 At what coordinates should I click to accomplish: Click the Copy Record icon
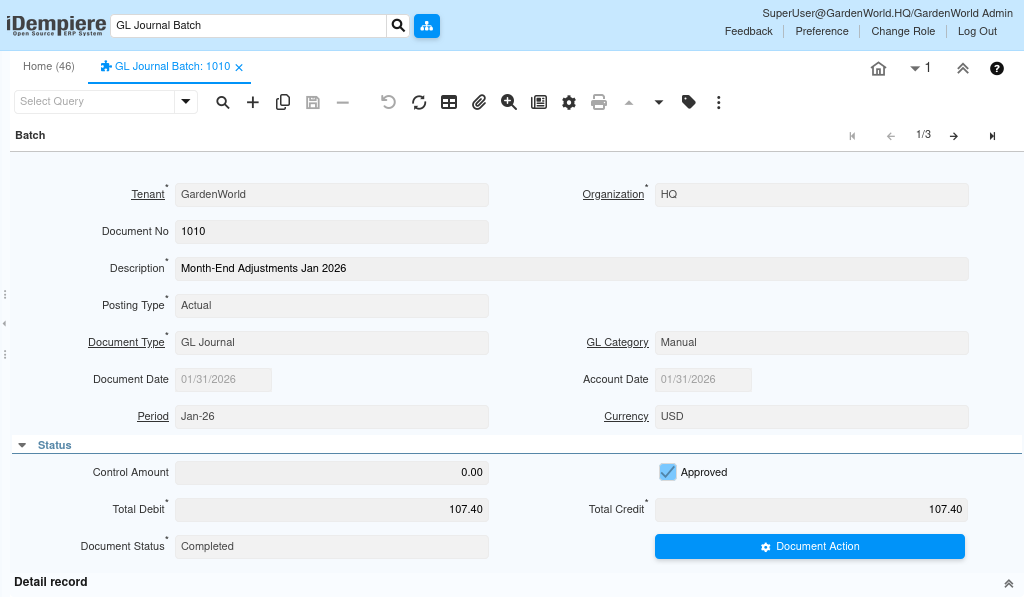click(x=283, y=102)
